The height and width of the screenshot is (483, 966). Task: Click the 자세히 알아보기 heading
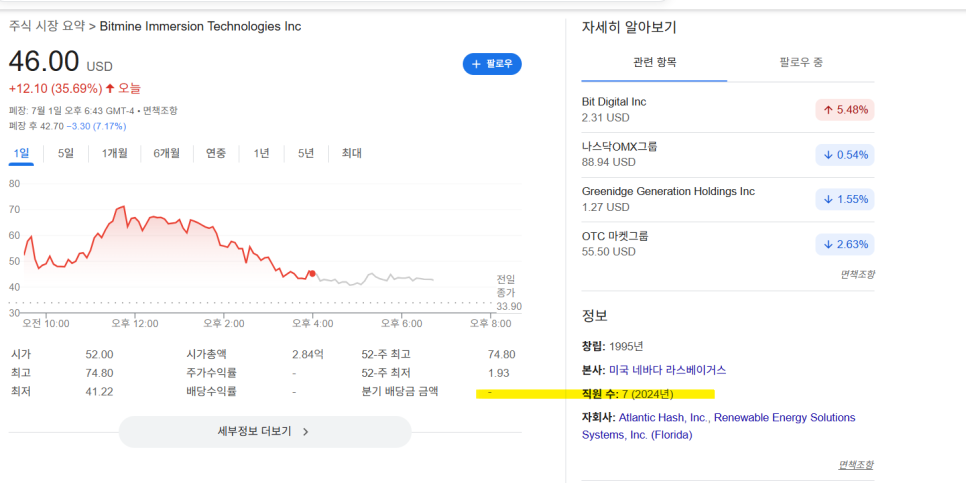629,27
